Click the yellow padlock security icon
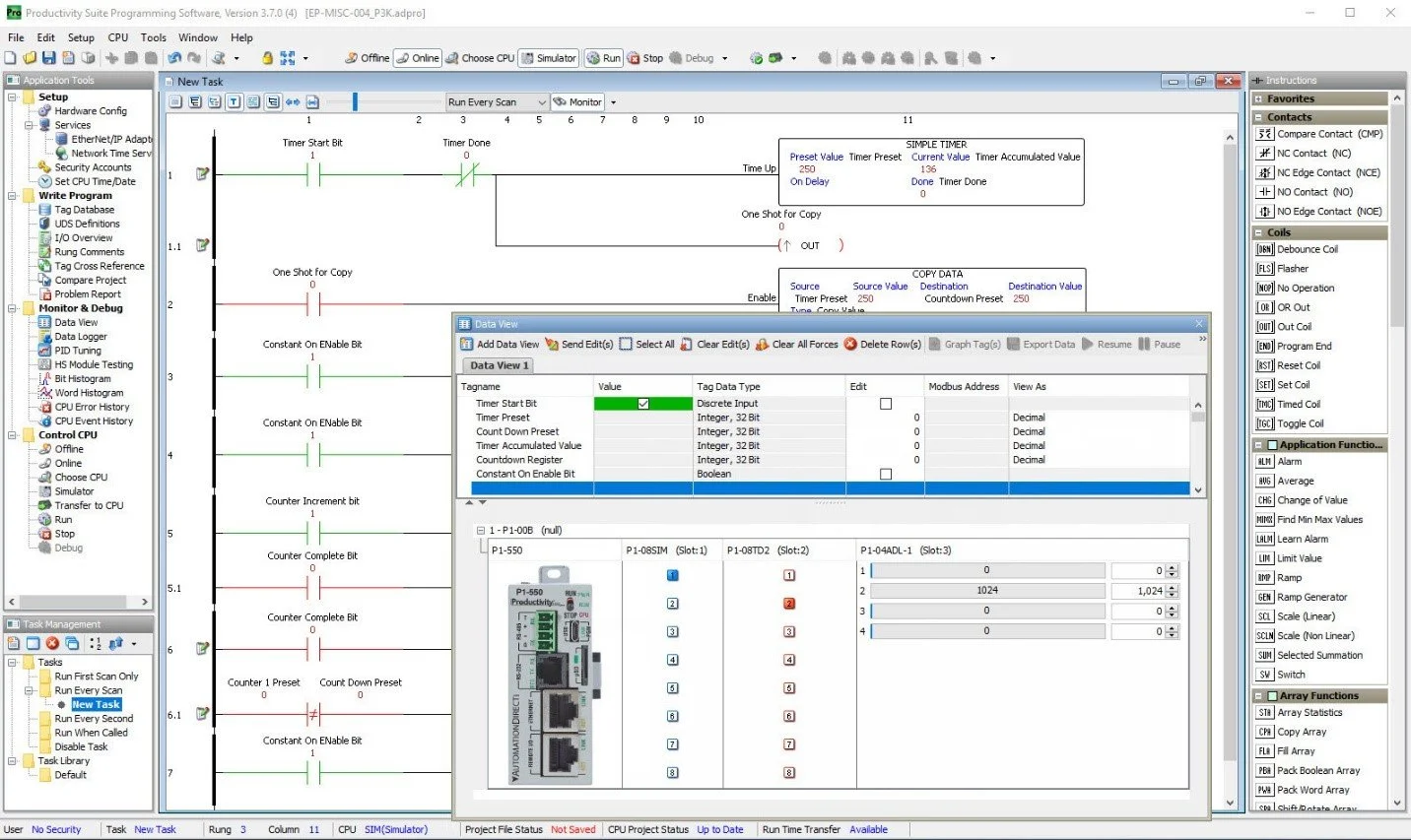Screen dimensions: 1411x840 [267, 58]
